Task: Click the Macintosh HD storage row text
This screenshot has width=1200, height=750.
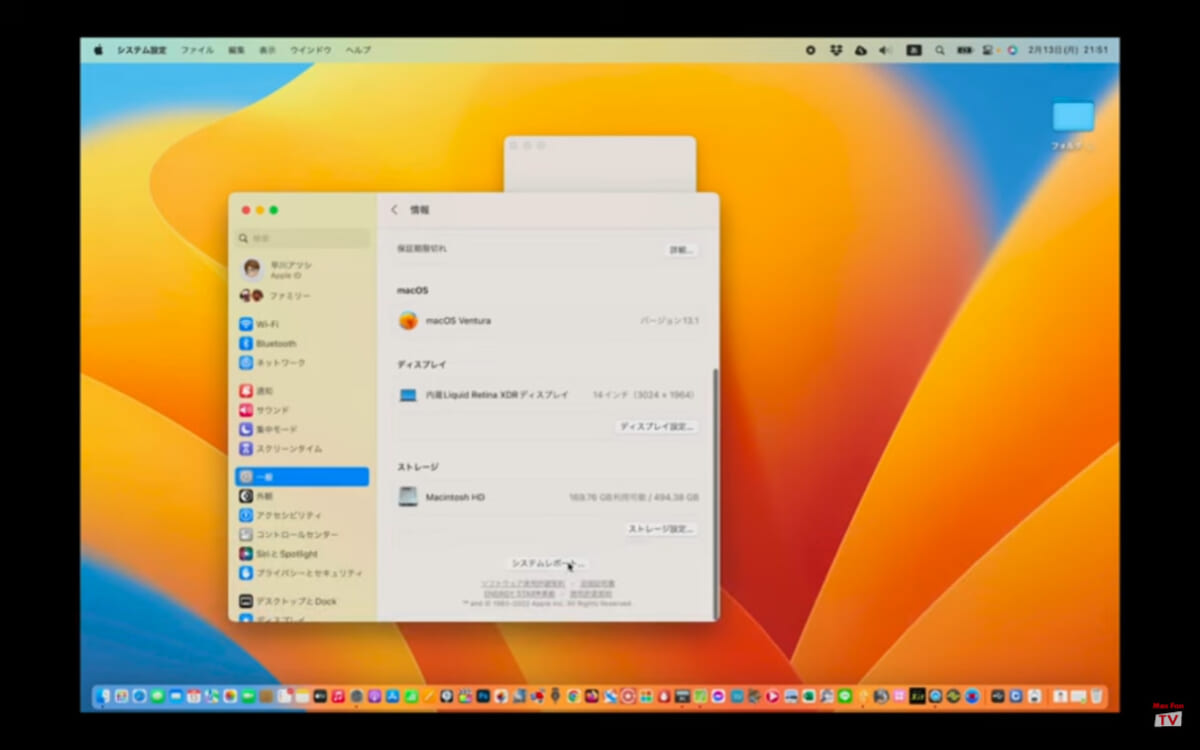Action: click(455, 497)
